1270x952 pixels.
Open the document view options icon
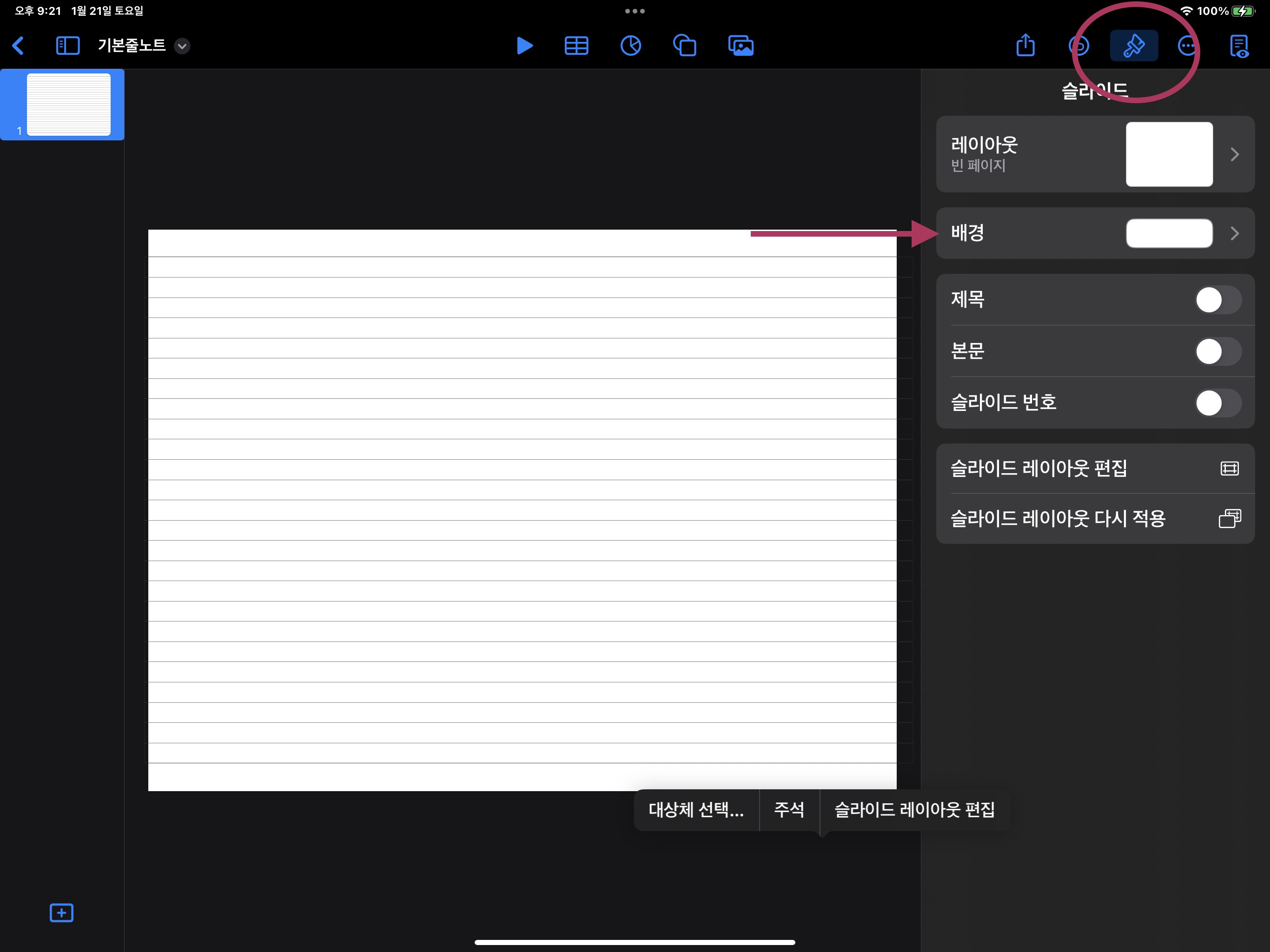coord(1240,46)
